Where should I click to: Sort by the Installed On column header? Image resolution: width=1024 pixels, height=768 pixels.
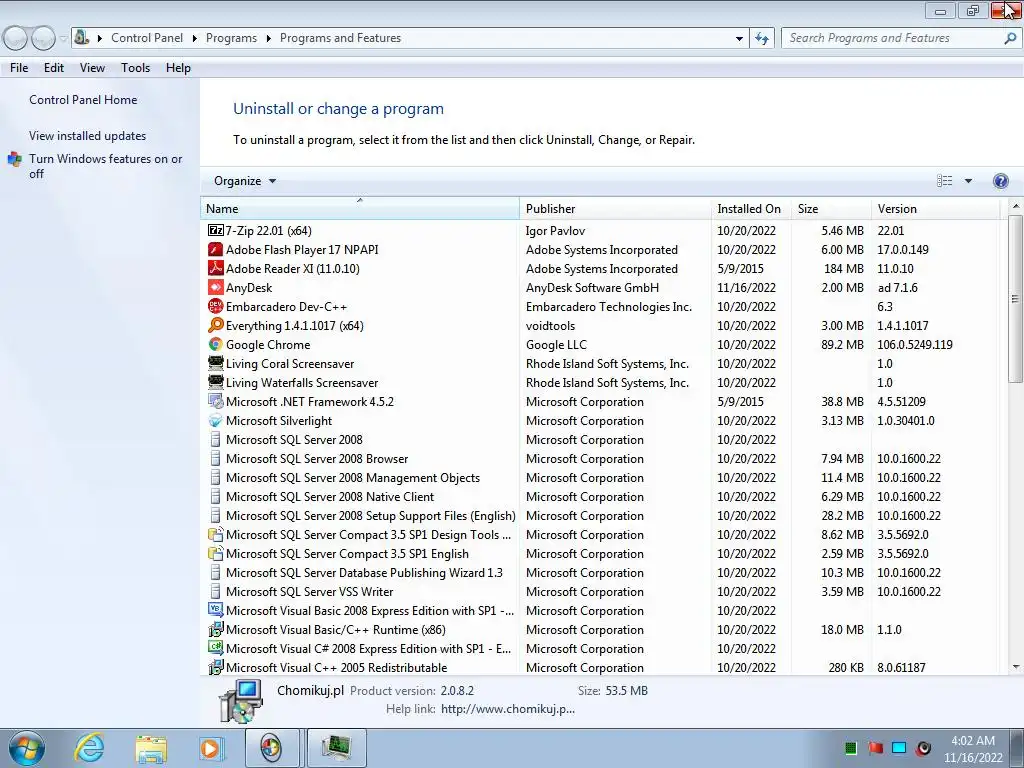[750, 208]
